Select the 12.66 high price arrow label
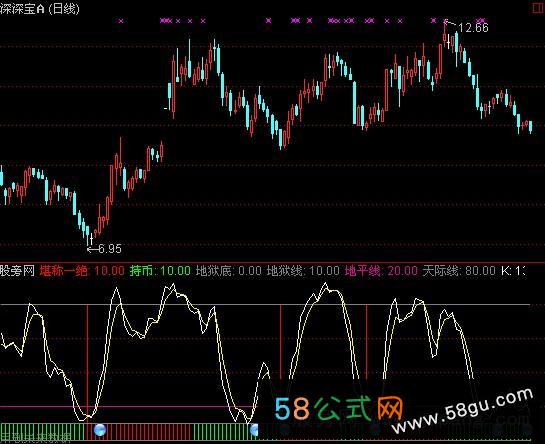The width and height of the screenshot is (545, 444). pyautogui.click(x=467, y=26)
